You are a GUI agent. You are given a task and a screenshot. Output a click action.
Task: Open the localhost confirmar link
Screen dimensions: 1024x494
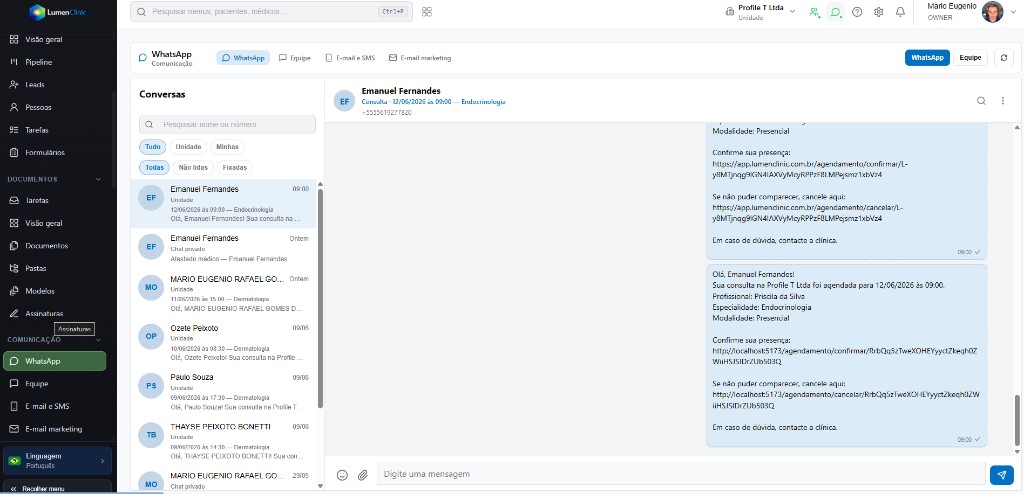(x=845, y=356)
